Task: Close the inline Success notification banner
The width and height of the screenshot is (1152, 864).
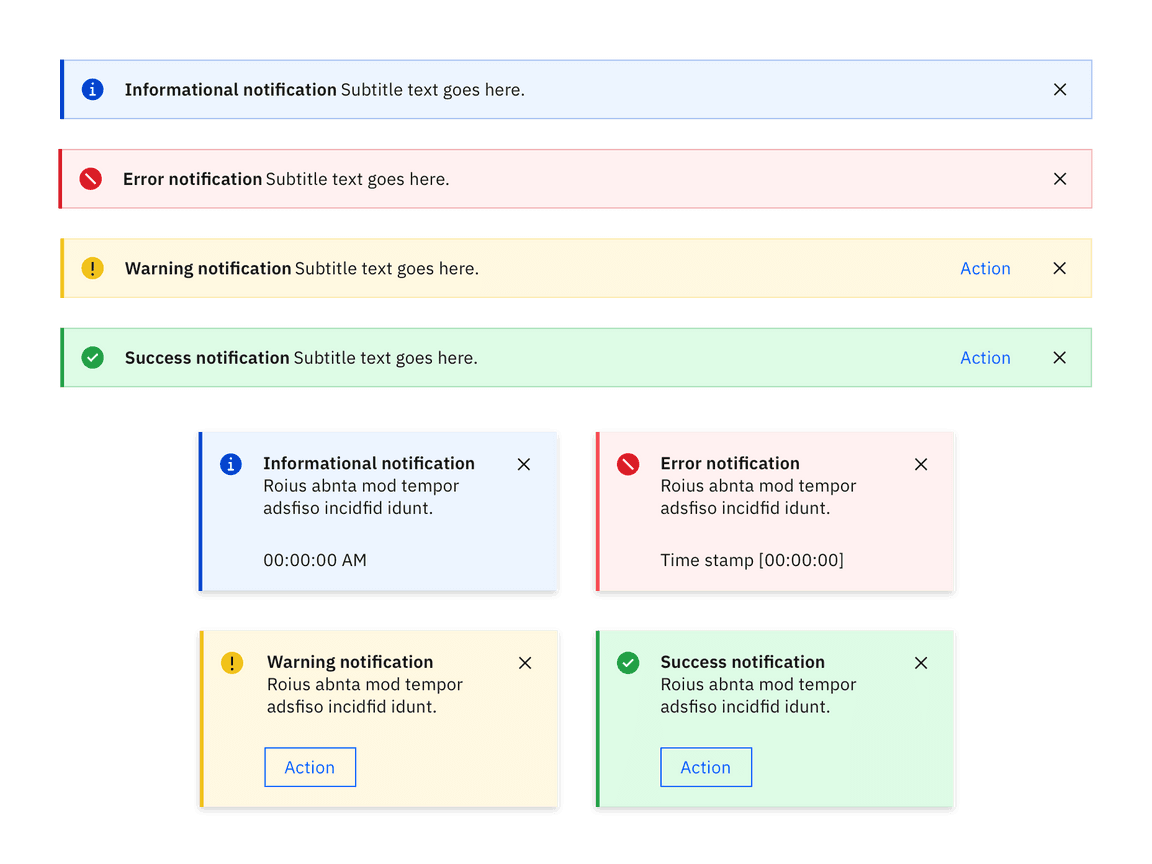Action: pyautogui.click(x=1060, y=358)
